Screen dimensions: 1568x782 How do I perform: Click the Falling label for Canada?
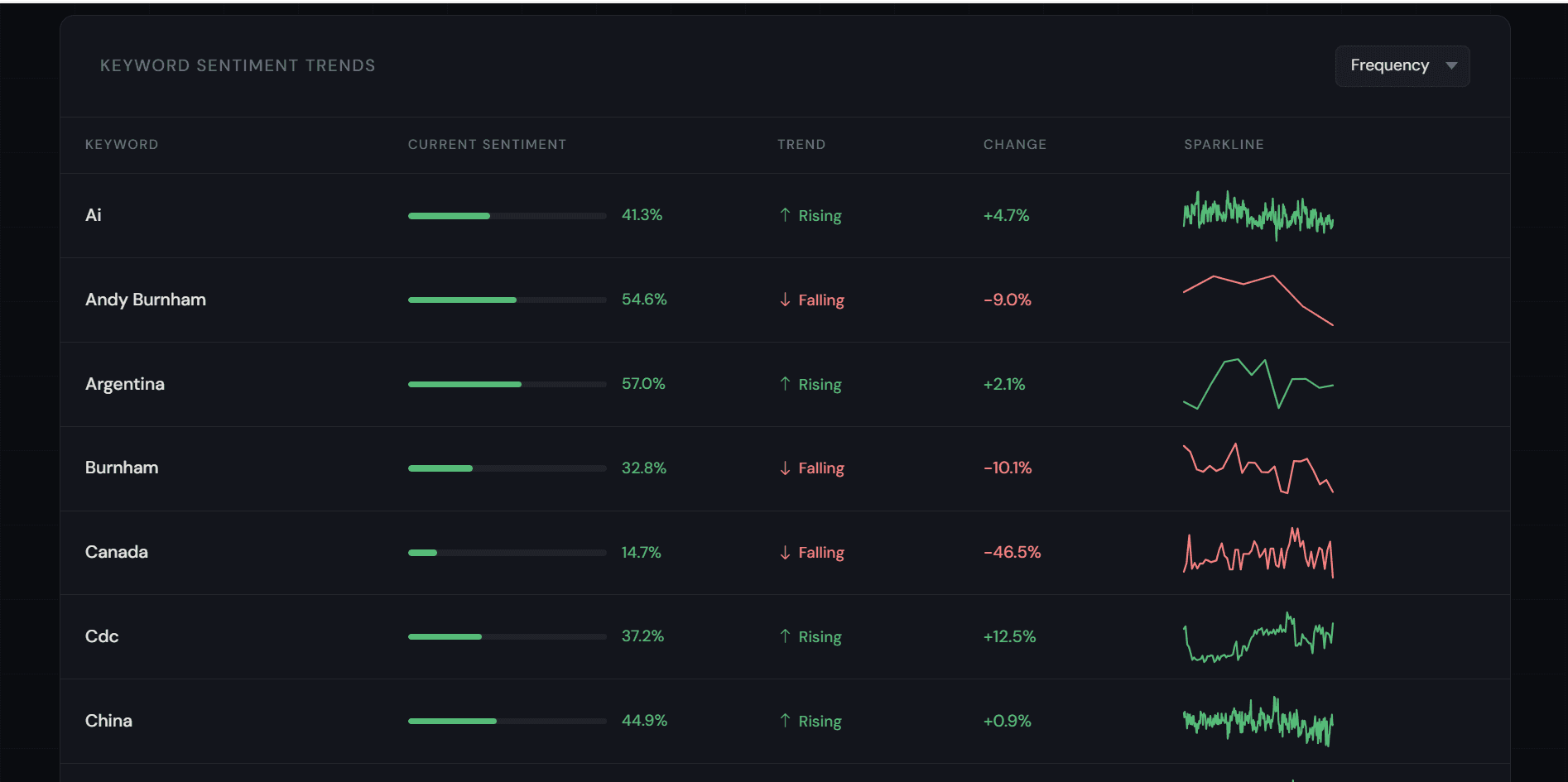click(821, 553)
